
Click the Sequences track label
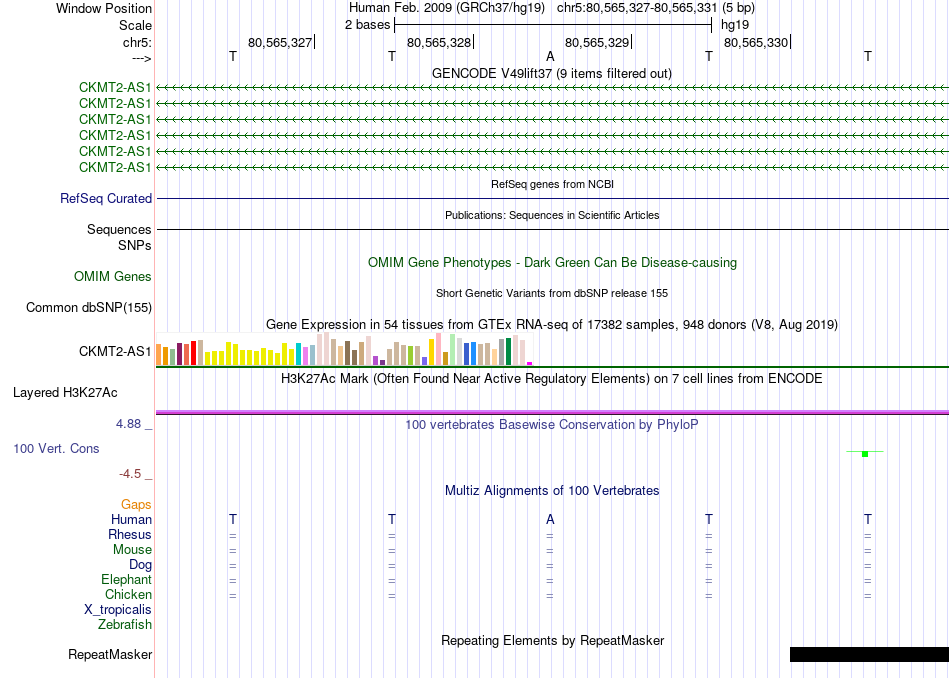(119, 229)
